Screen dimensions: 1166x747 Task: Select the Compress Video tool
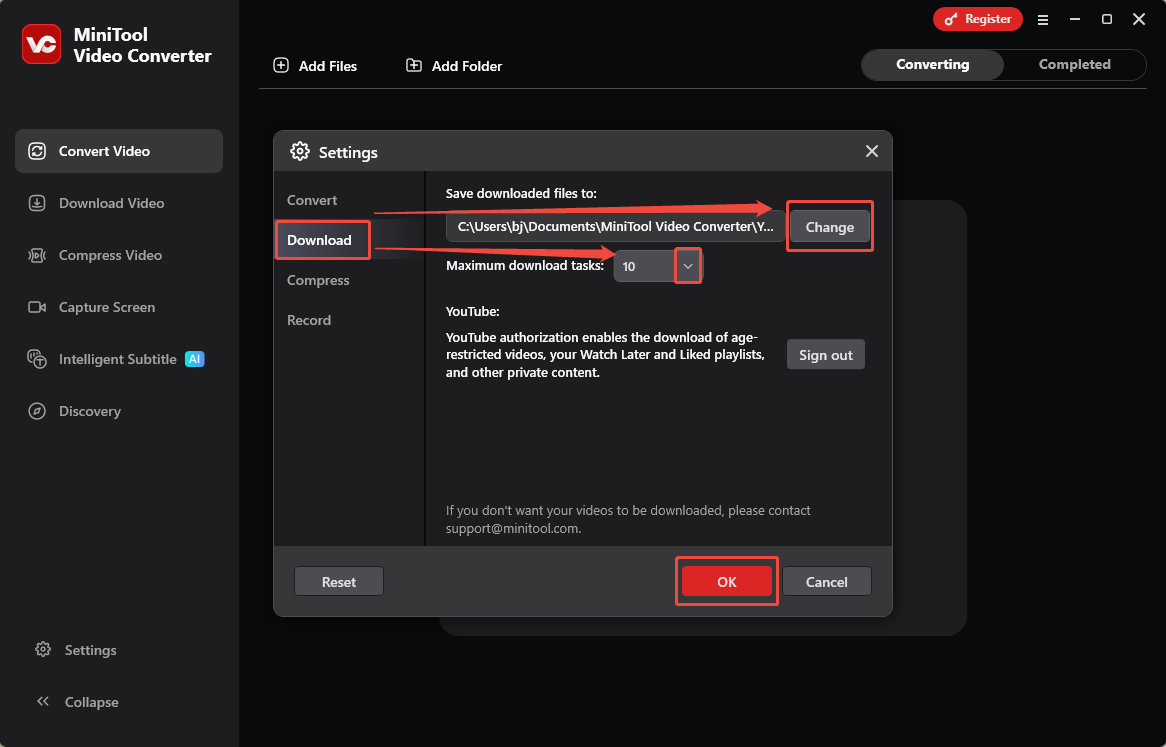coord(36,254)
